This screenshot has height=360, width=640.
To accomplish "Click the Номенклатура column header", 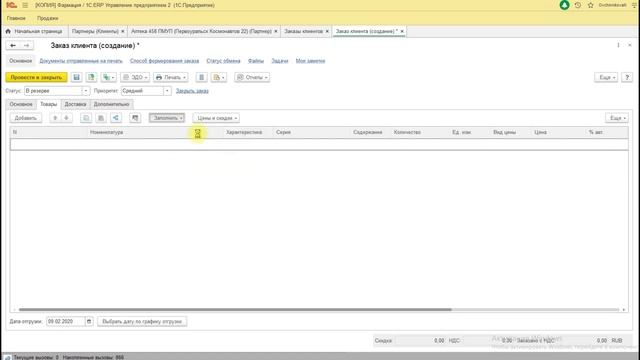I will [107, 132].
